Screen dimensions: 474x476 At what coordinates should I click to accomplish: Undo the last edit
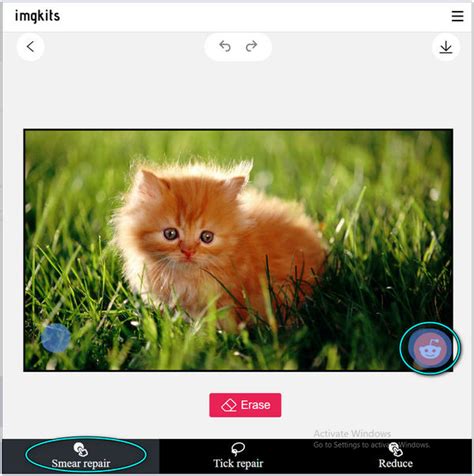pyautogui.click(x=225, y=46)
